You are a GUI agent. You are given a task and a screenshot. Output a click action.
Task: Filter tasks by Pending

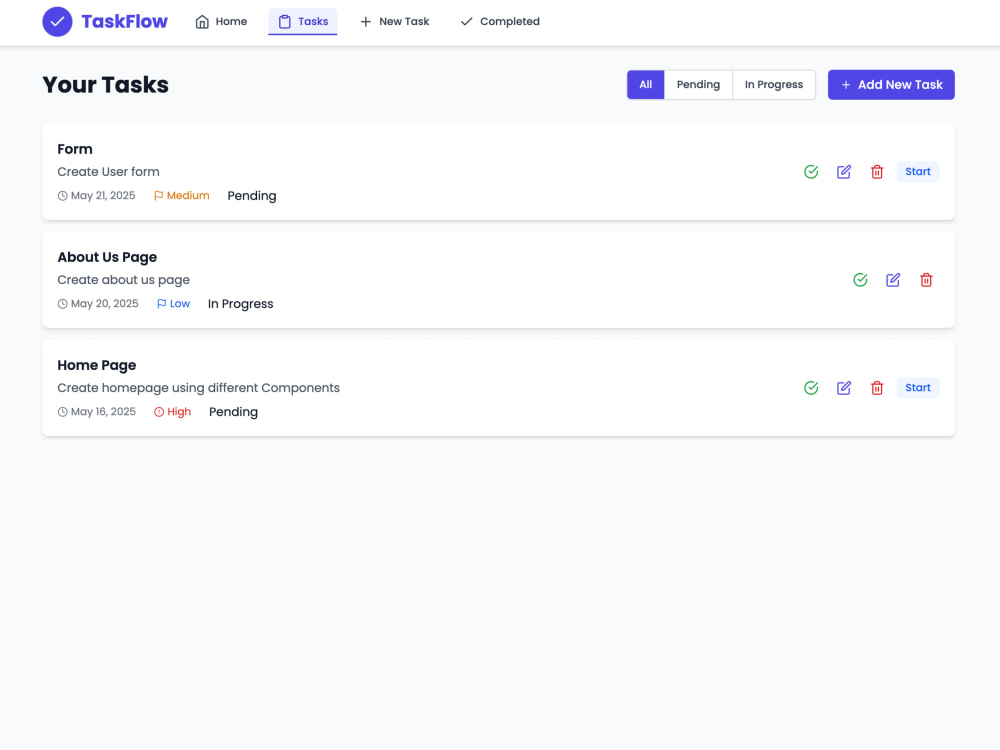pos(698,85)
